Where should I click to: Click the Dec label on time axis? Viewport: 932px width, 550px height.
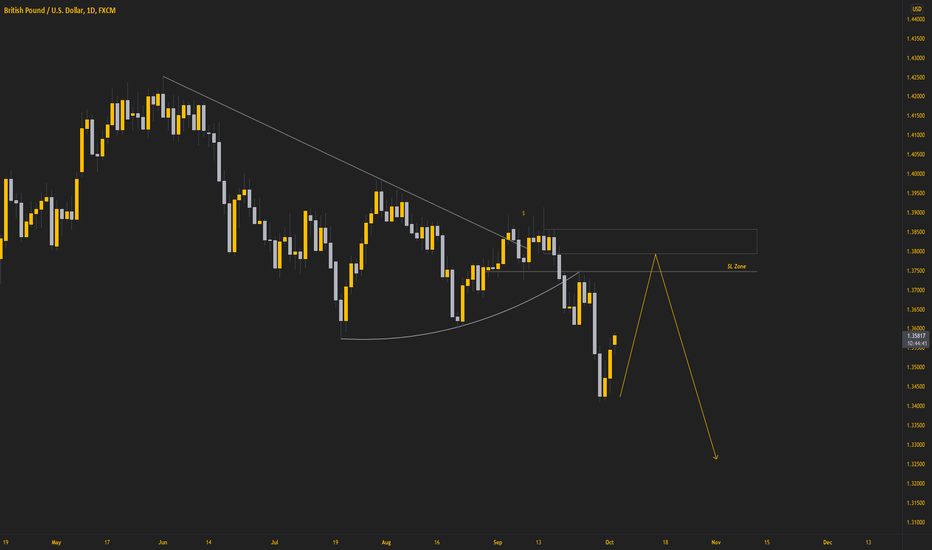tap(827, 542)
